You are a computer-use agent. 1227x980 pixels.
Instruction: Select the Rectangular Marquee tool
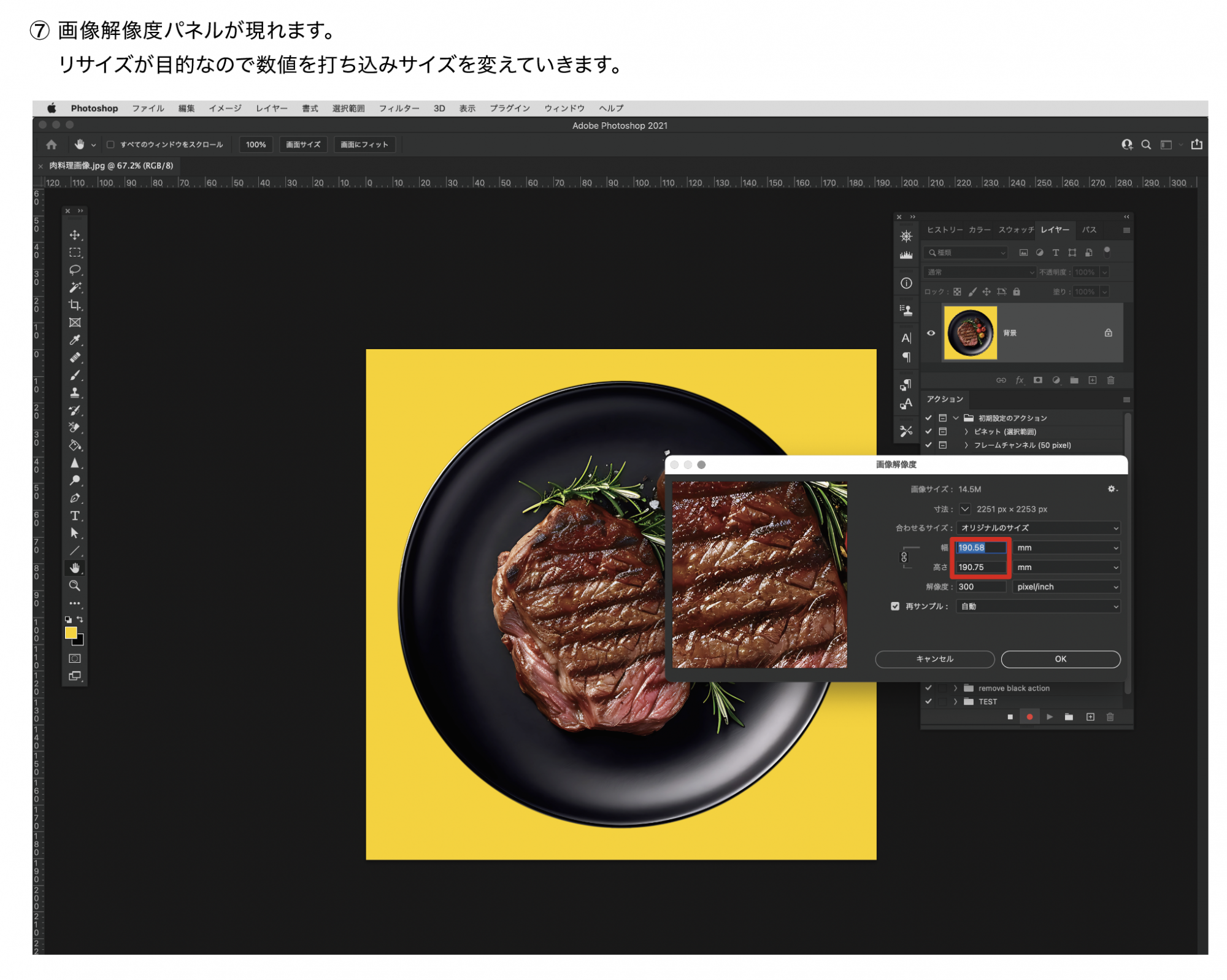click(75, 253)
